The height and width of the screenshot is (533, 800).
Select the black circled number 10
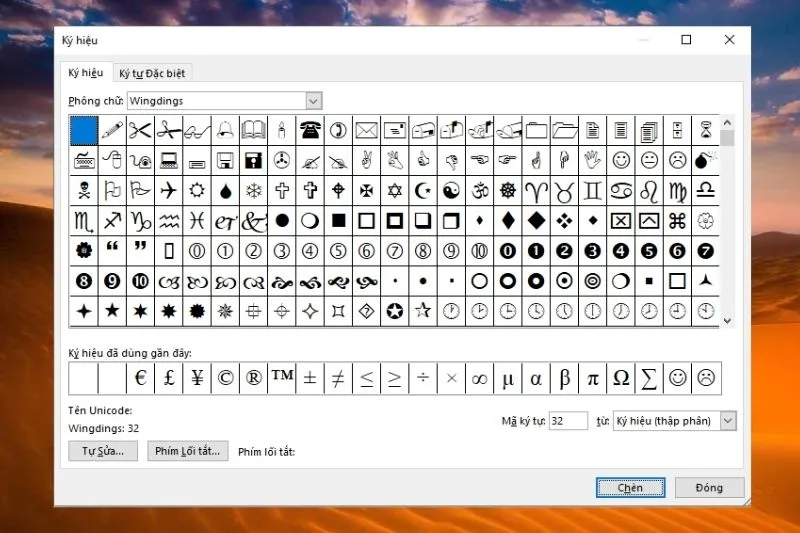coord(140,281)
